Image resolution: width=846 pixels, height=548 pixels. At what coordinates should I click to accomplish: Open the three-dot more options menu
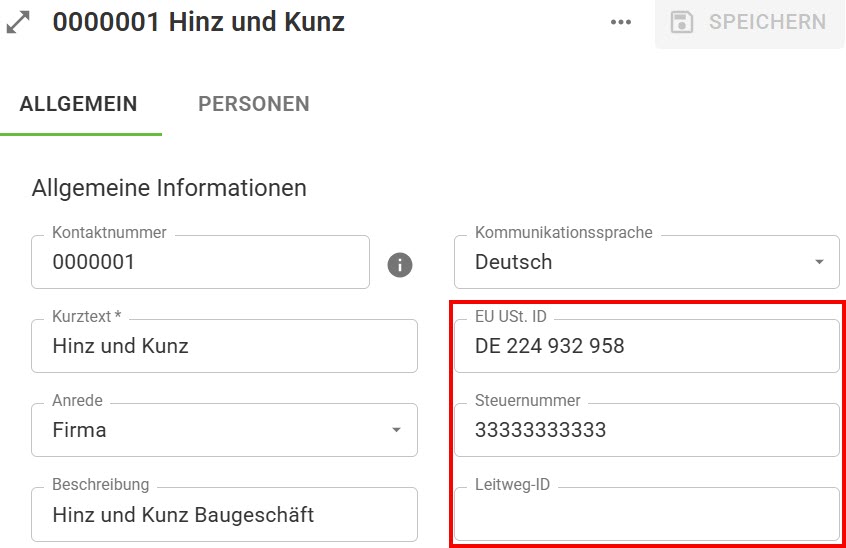coord(621,23)
